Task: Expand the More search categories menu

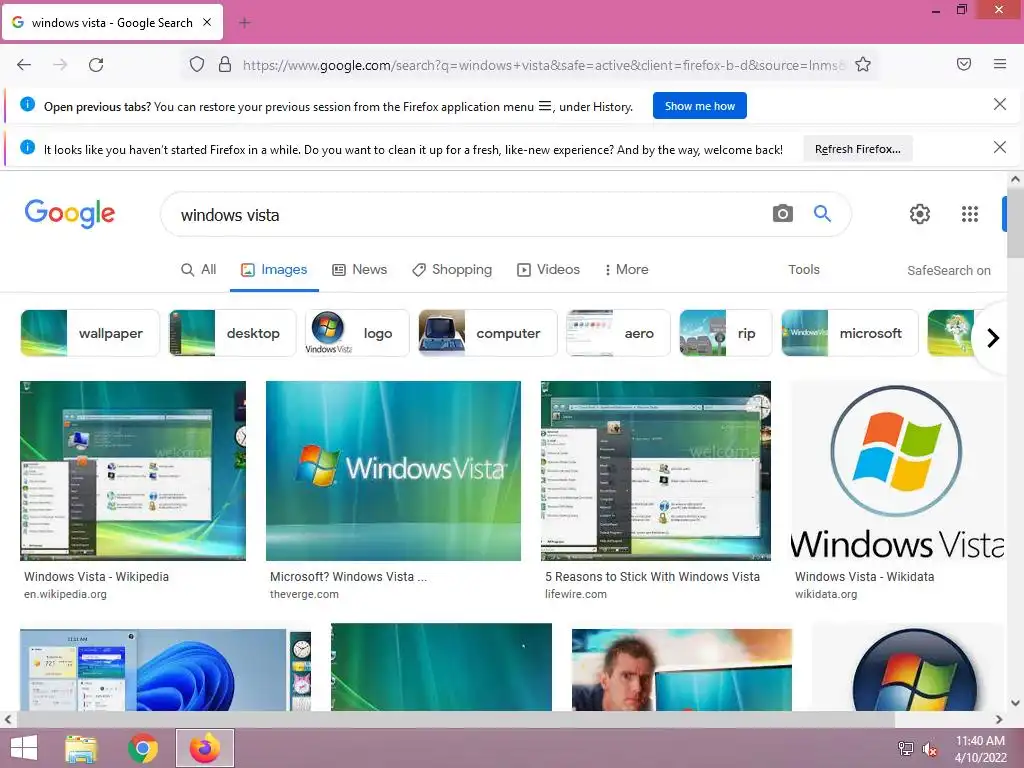Action: coord(626,270)
